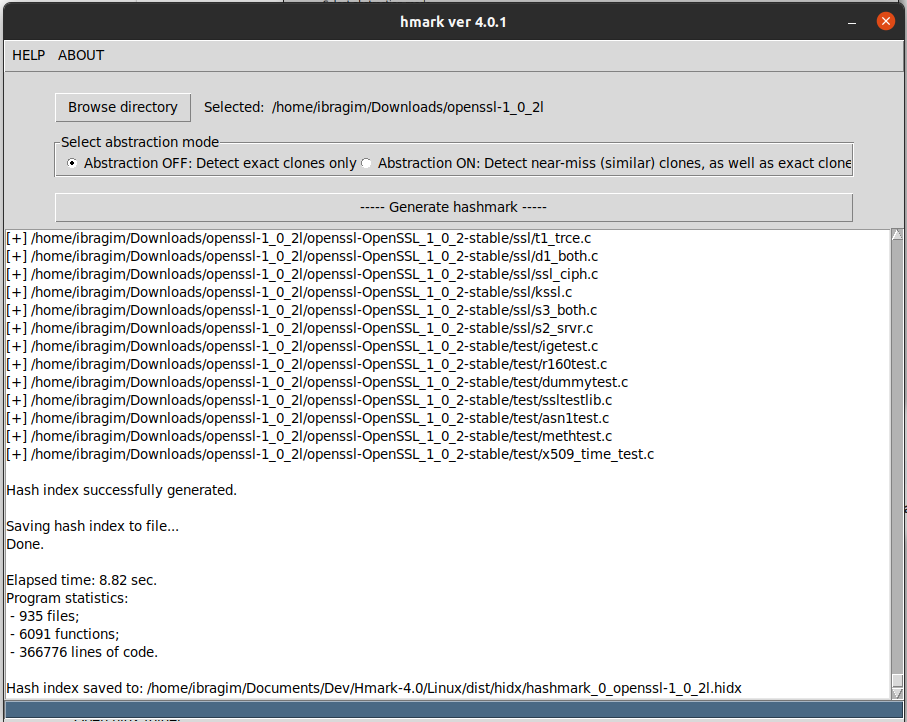Click the selected directory path text
Viewport: 907px width, 722px height.
[407, 107]
